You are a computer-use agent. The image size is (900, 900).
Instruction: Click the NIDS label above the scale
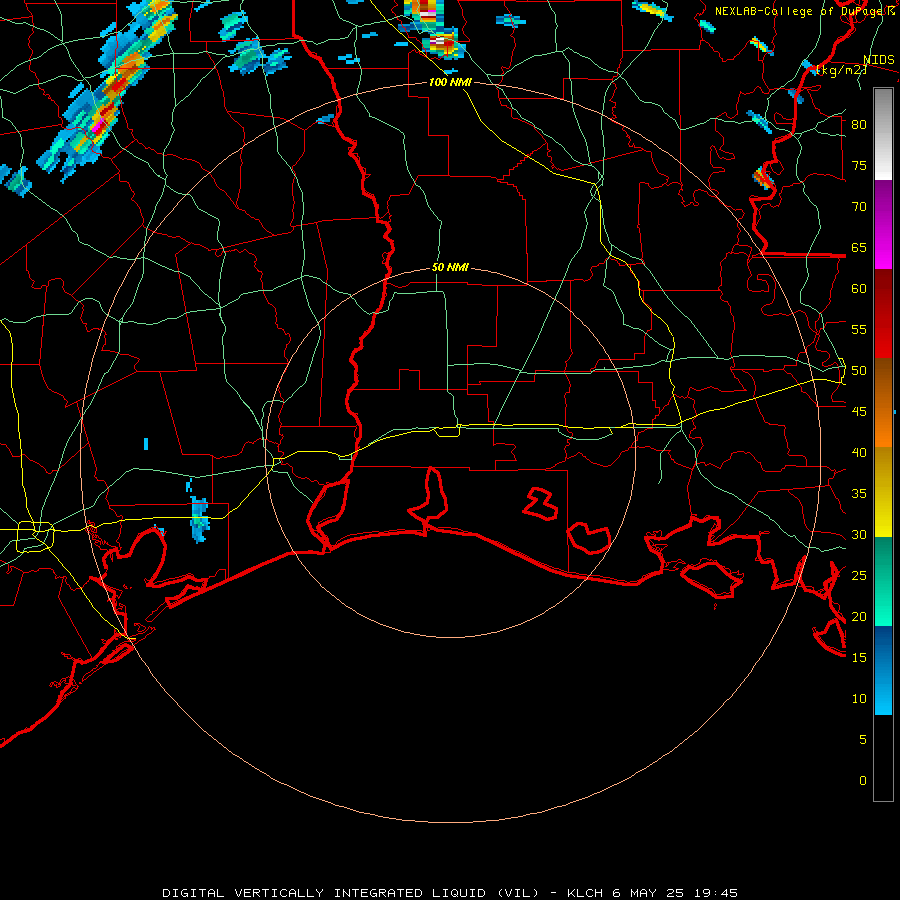[x=878, y=60]
